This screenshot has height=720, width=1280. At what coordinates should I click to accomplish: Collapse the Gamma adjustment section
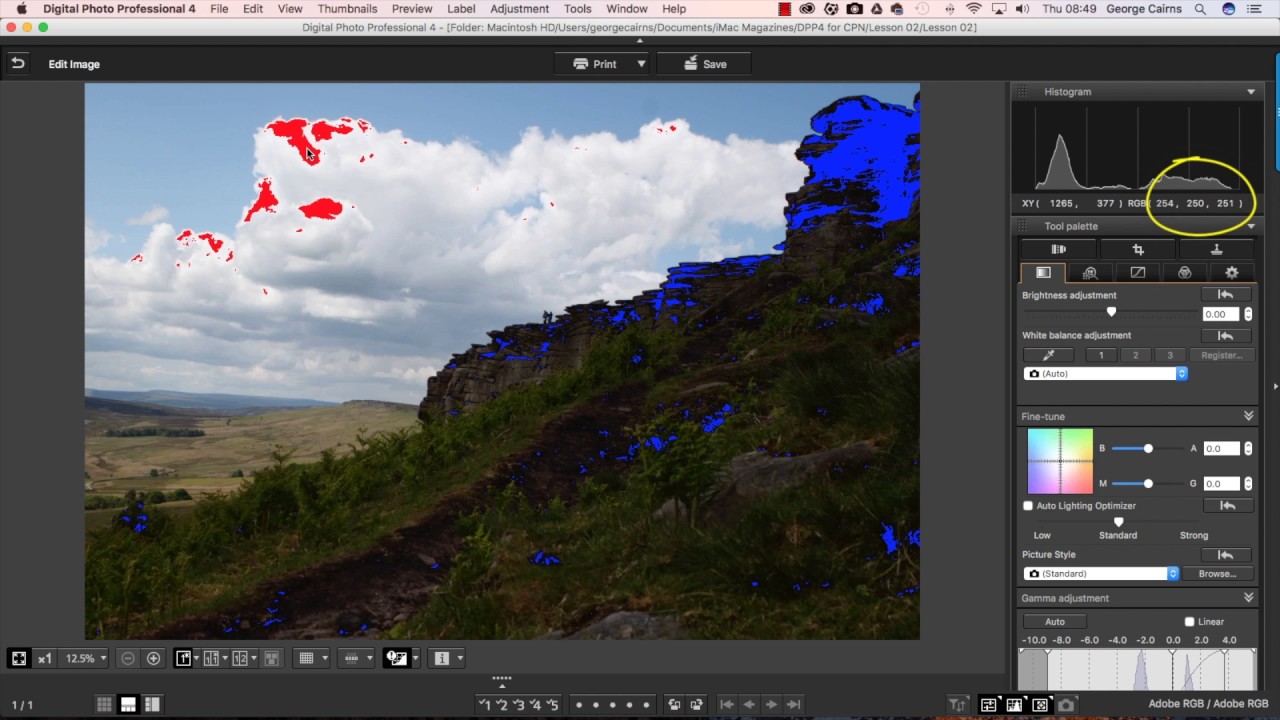coord(1248,598)
